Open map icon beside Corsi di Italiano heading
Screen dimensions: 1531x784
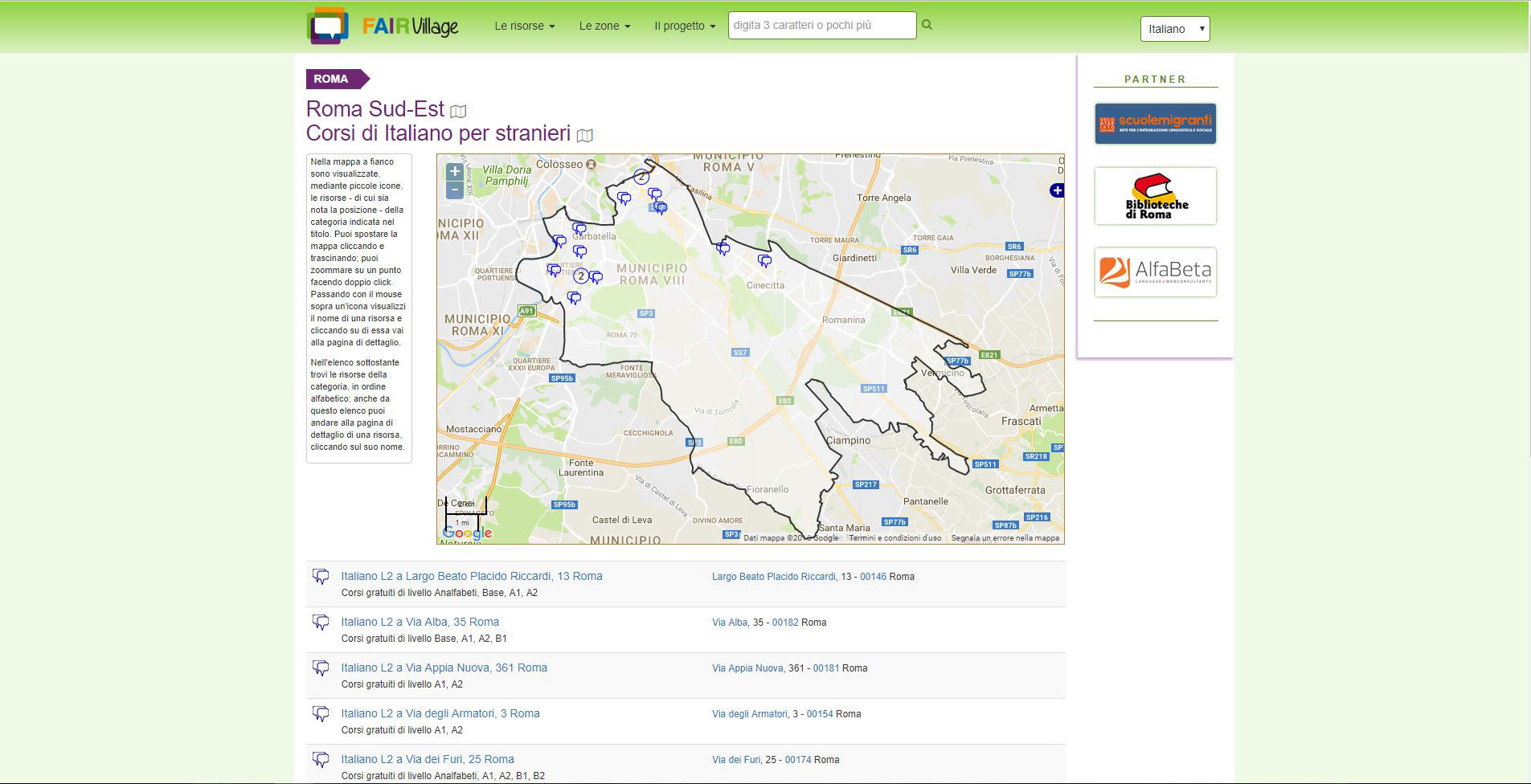click(x=585, y=135)
